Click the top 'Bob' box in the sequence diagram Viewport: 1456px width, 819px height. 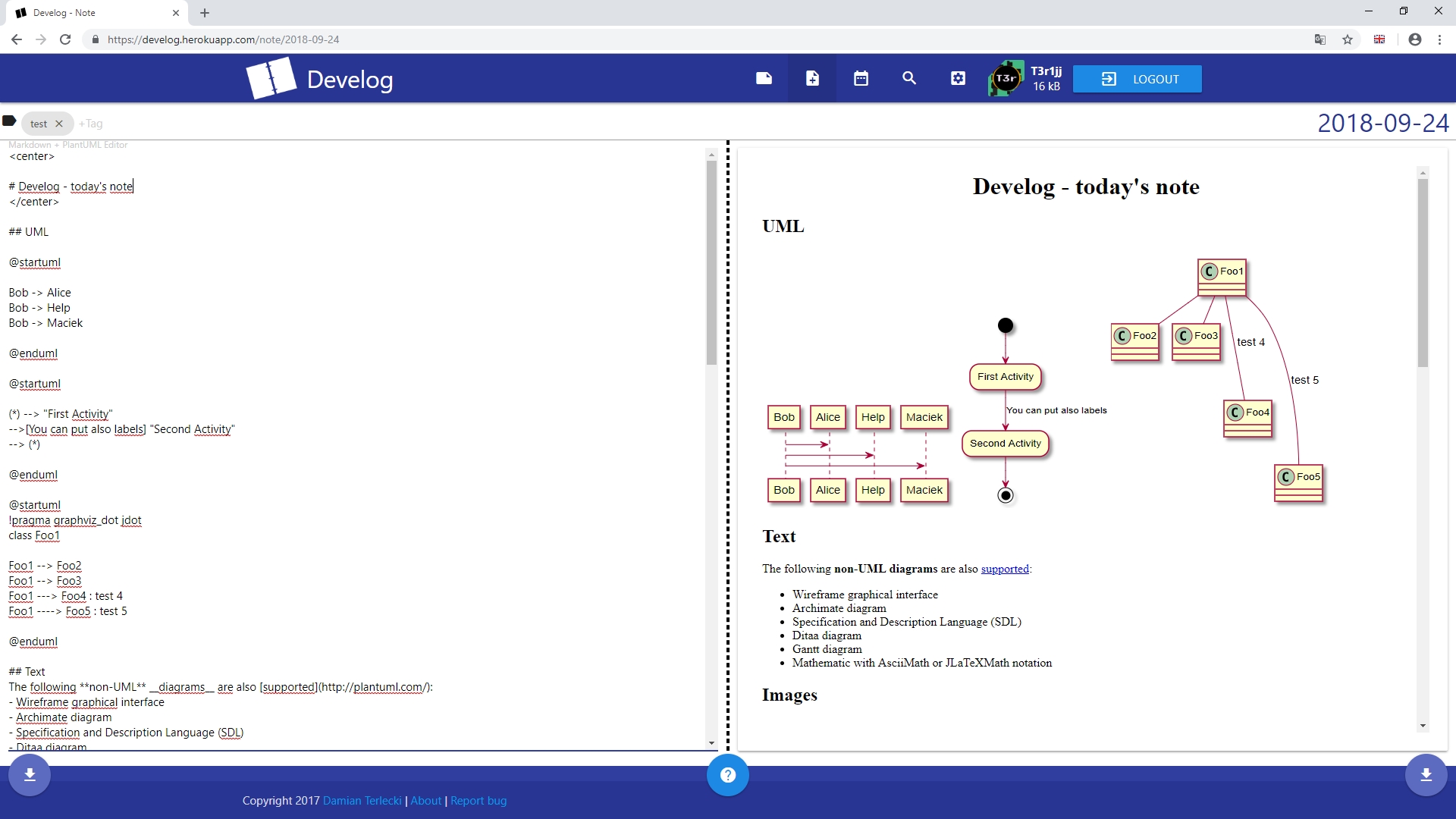(x=784, y=417)
